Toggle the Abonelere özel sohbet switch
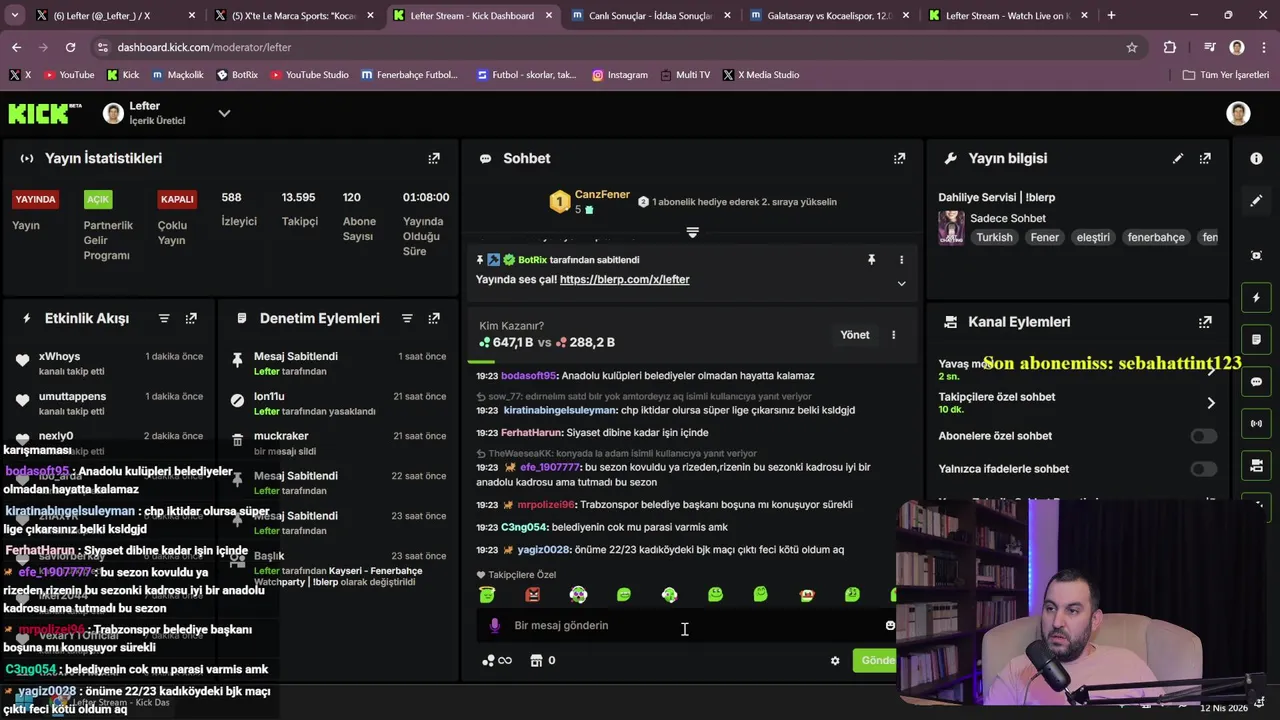 pyautogui.click(x=1203, y=436)
